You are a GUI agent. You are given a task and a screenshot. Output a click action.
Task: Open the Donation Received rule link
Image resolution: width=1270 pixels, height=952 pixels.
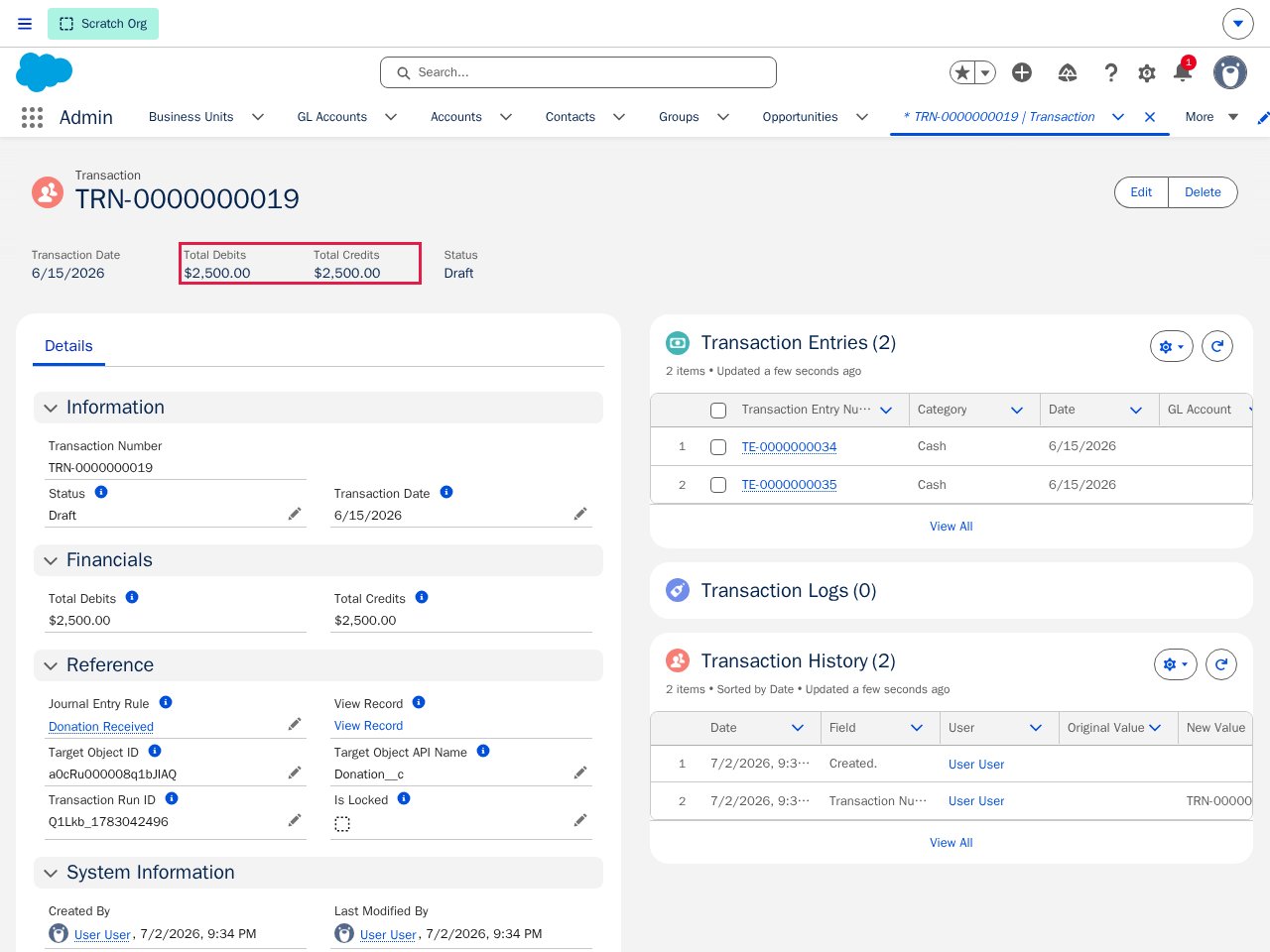click(101, 727)
